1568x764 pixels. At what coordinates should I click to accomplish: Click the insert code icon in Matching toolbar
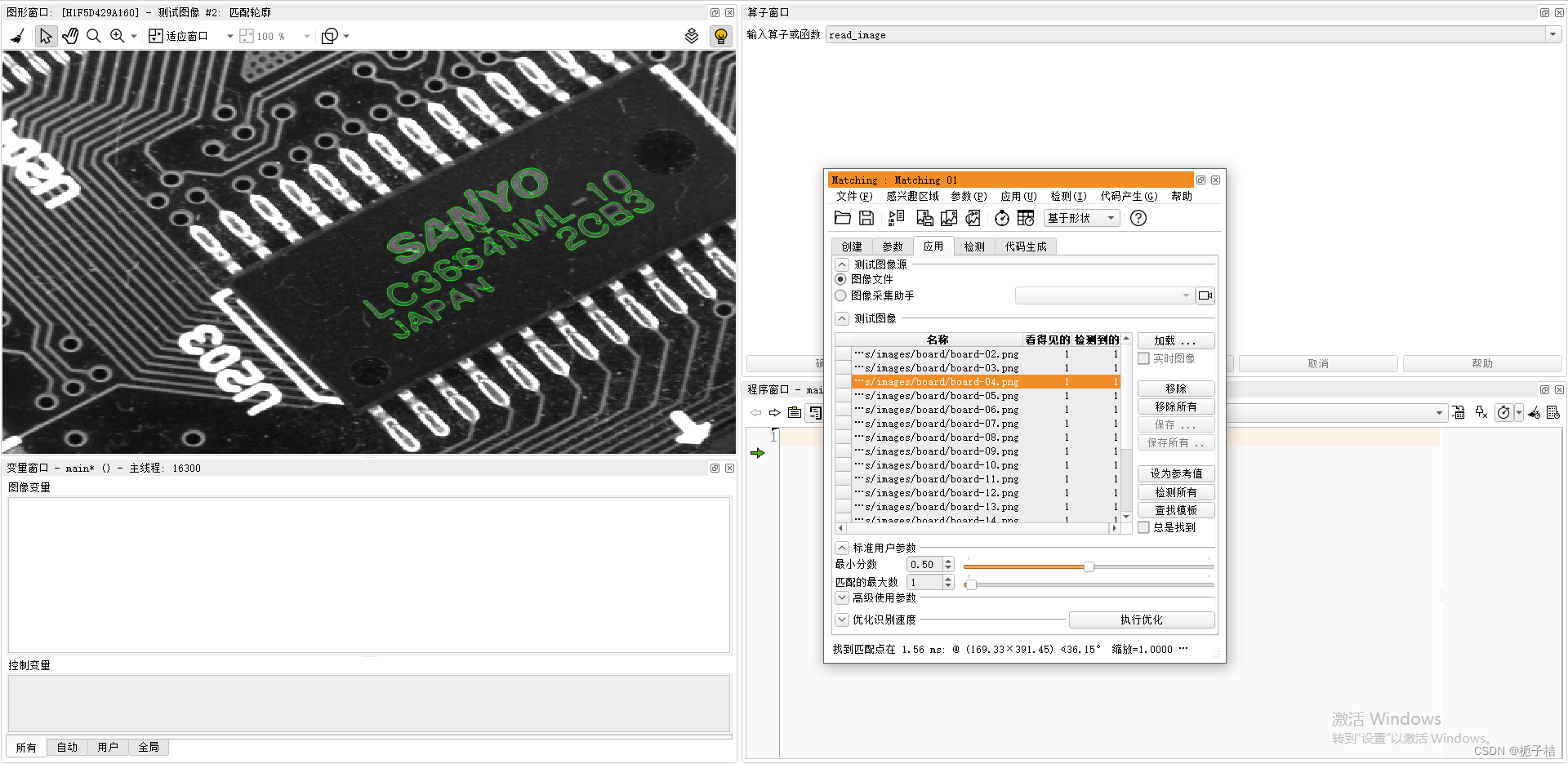[x=897, y=218]
